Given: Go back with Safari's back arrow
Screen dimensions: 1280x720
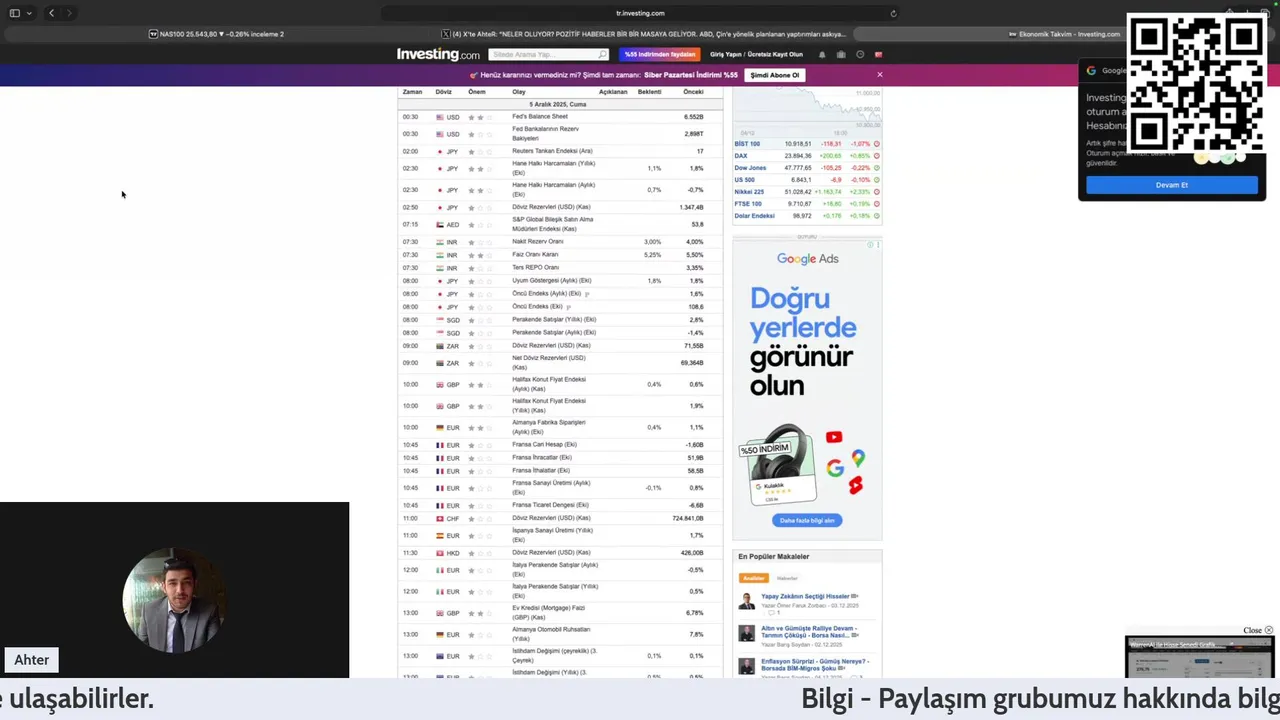Looking at the screenshot, I should [x=52, y=13].
